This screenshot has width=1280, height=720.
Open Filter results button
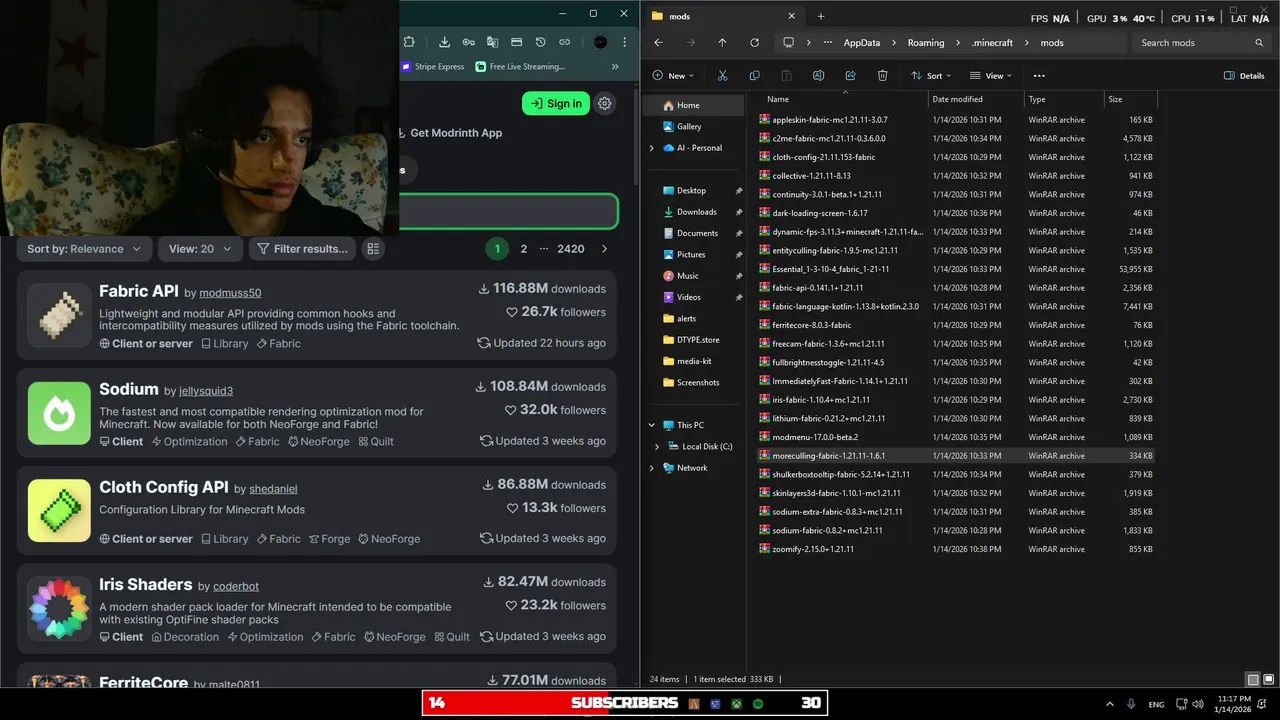tap(302, 249)
